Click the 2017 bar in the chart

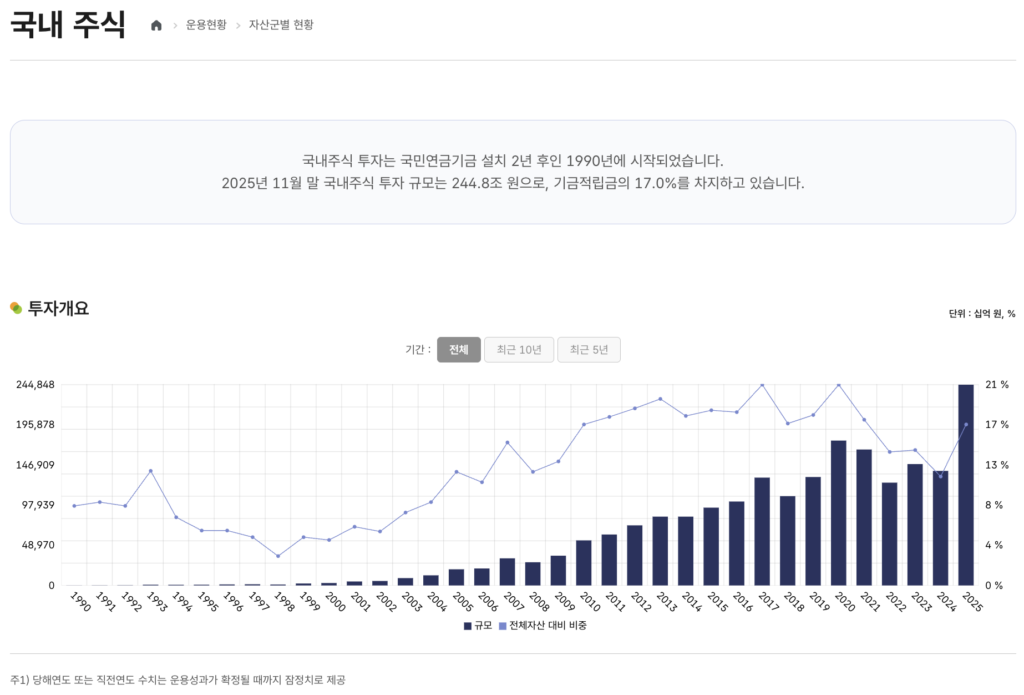click(762, 531)
